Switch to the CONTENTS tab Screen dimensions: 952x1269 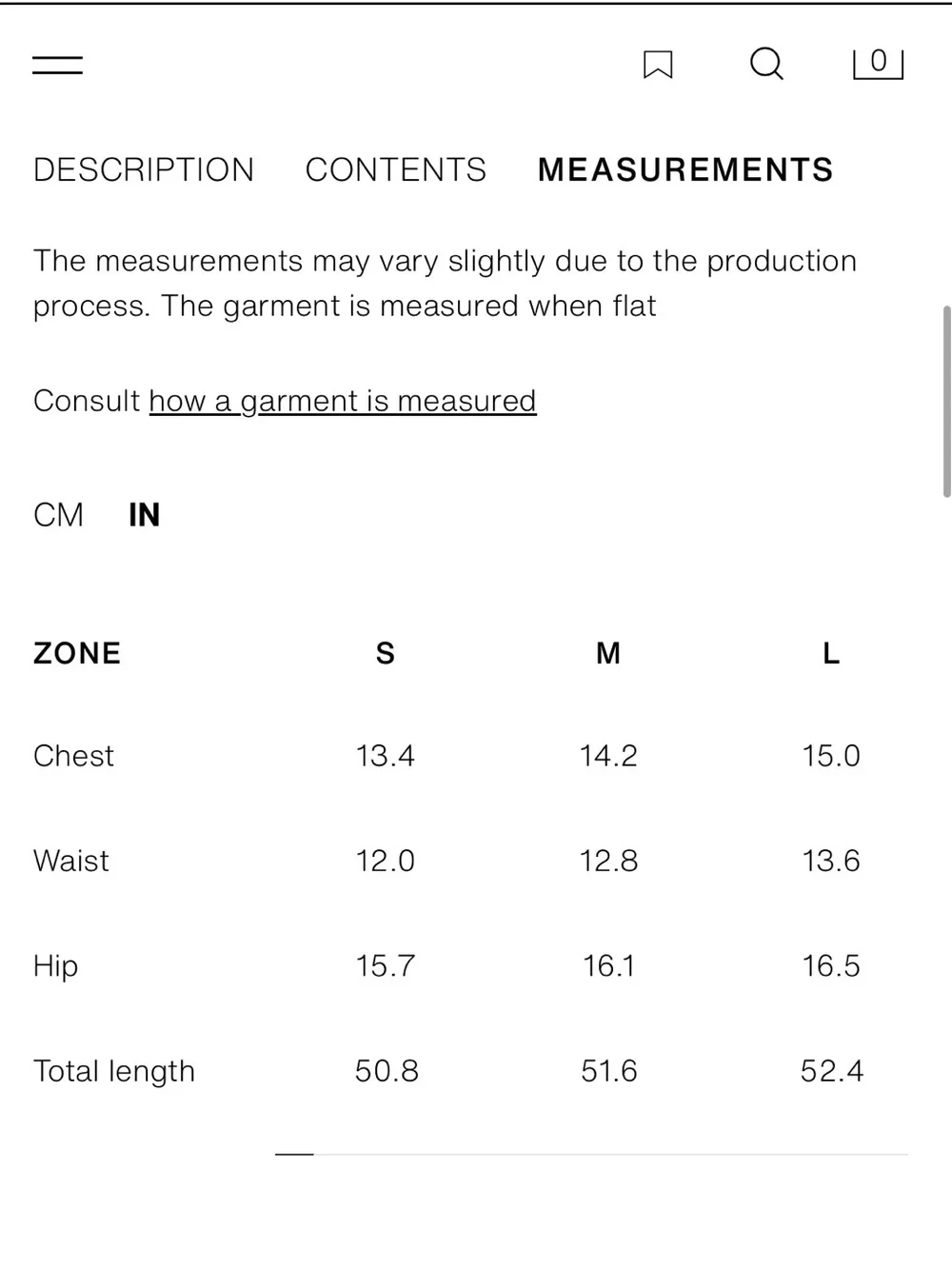click(396, 169)
